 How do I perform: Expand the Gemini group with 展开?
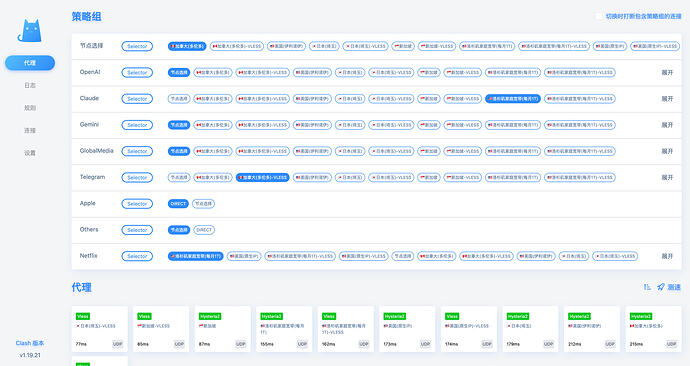click(x=668, y=125)
